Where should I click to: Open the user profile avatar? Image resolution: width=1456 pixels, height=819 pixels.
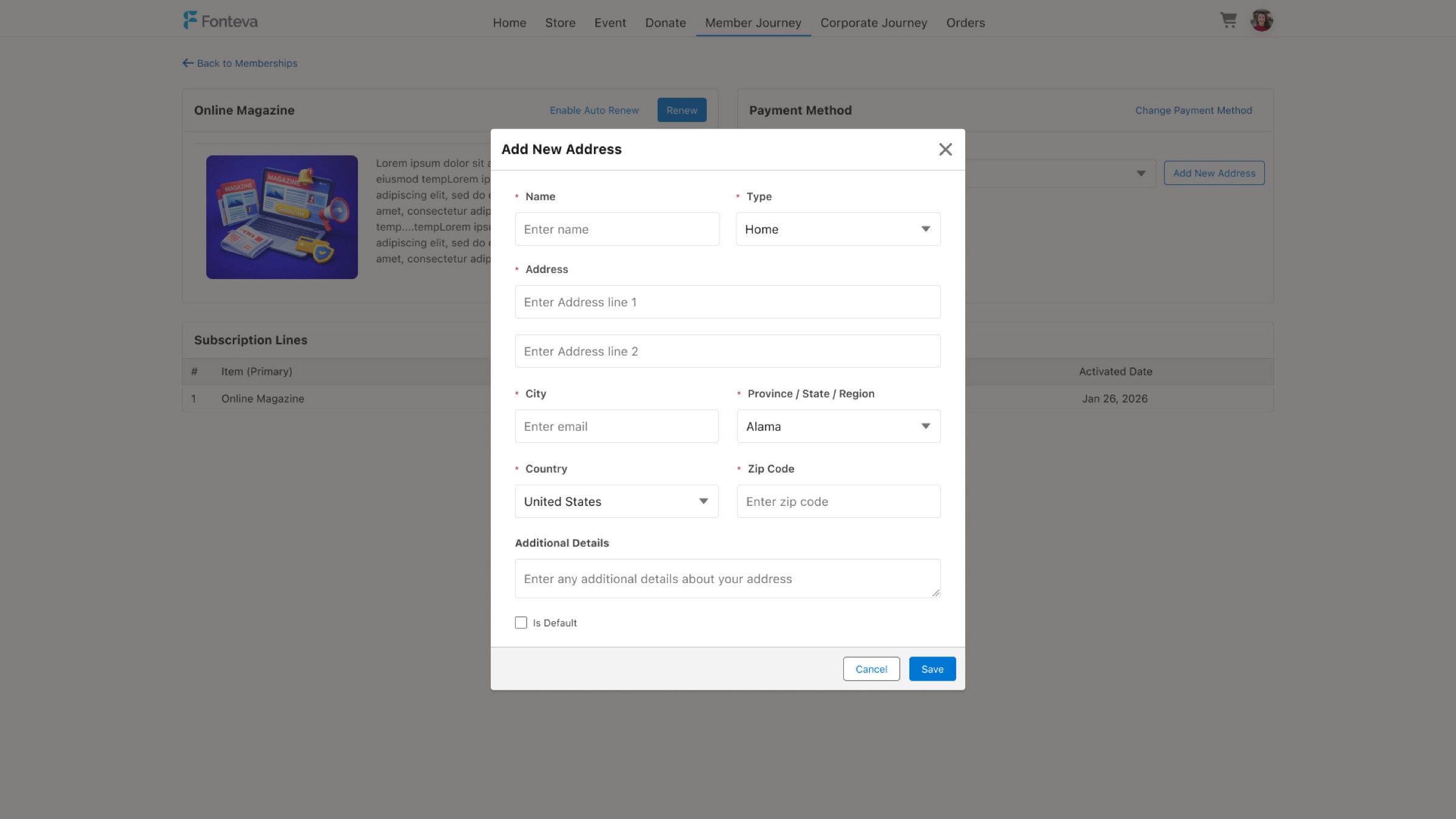coord(1261,21)
